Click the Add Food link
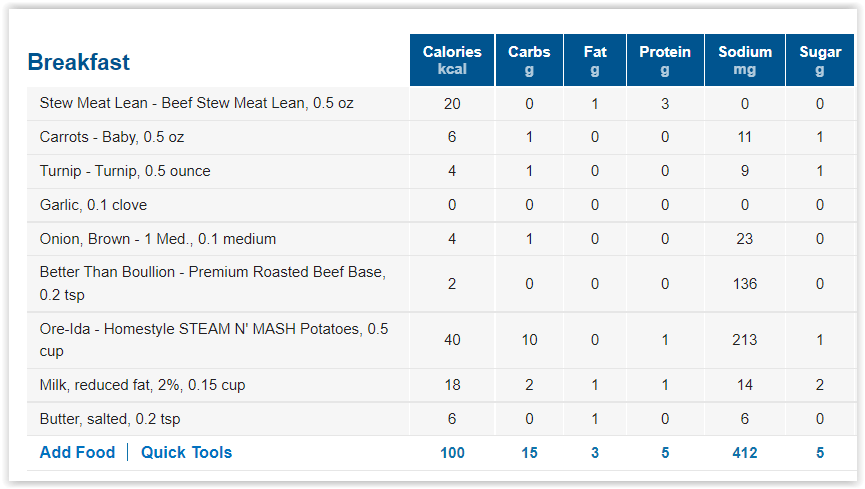865x489 pixels. click(77, 452)
